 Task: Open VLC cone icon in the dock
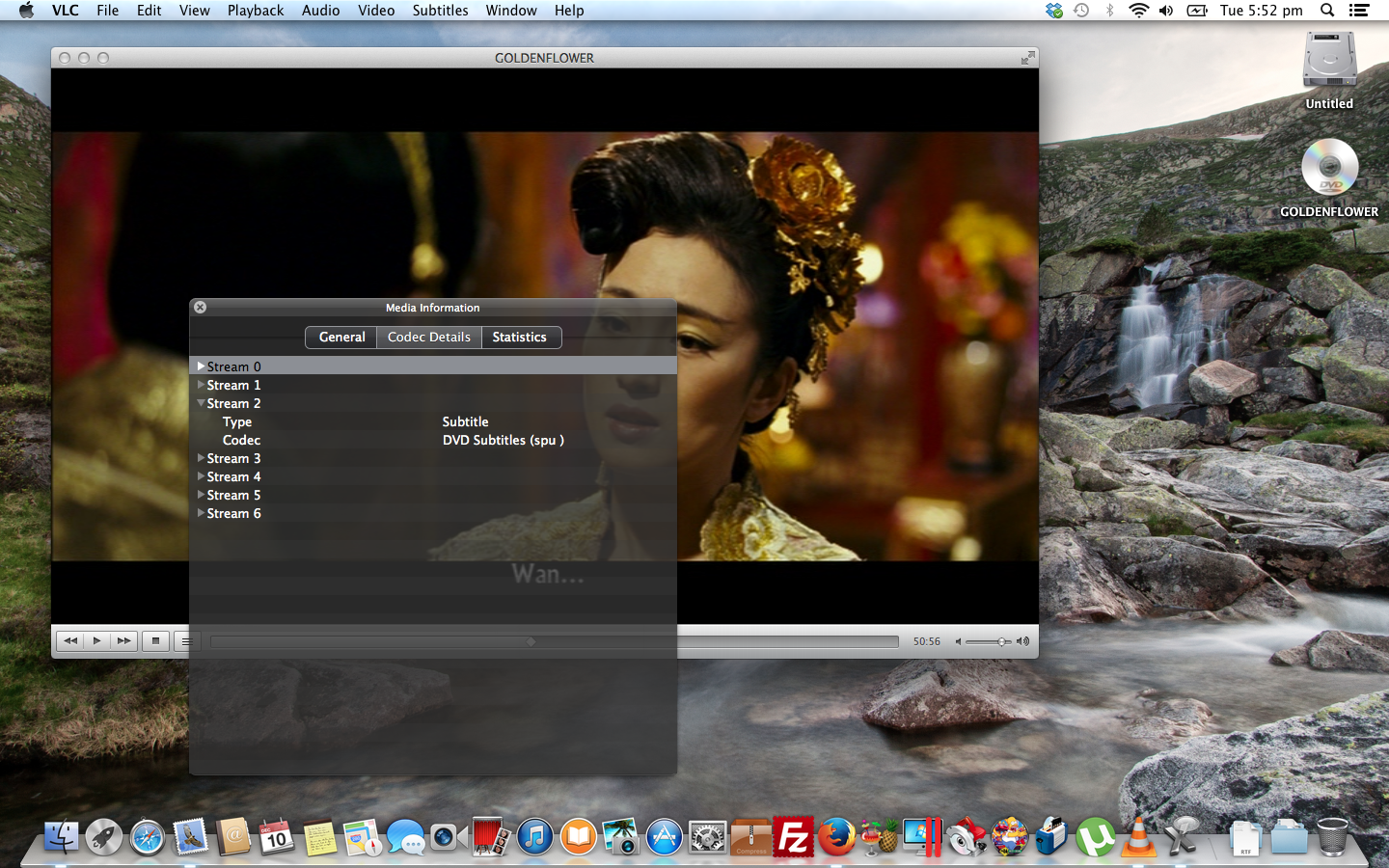tap(1138, 837)
